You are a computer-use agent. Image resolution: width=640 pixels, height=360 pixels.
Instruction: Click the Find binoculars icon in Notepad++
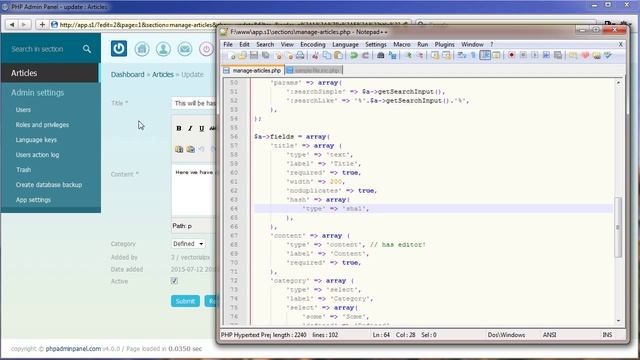coord(380,55)
